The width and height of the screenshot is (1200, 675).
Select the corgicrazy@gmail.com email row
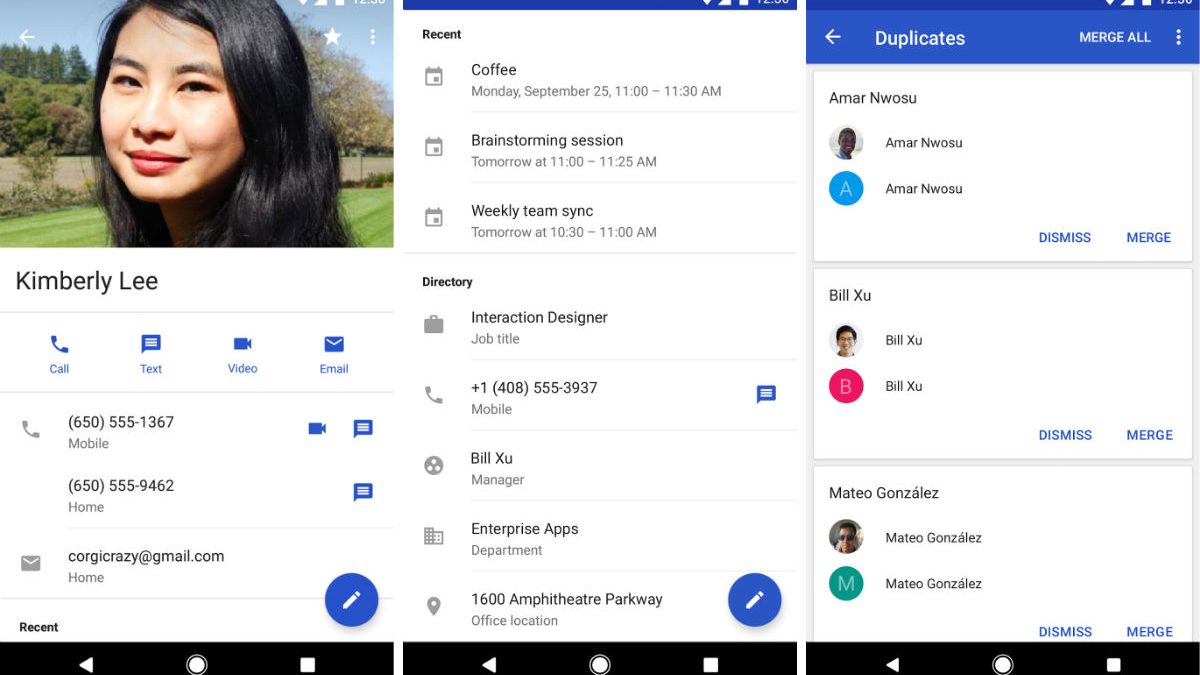(146, 565)
